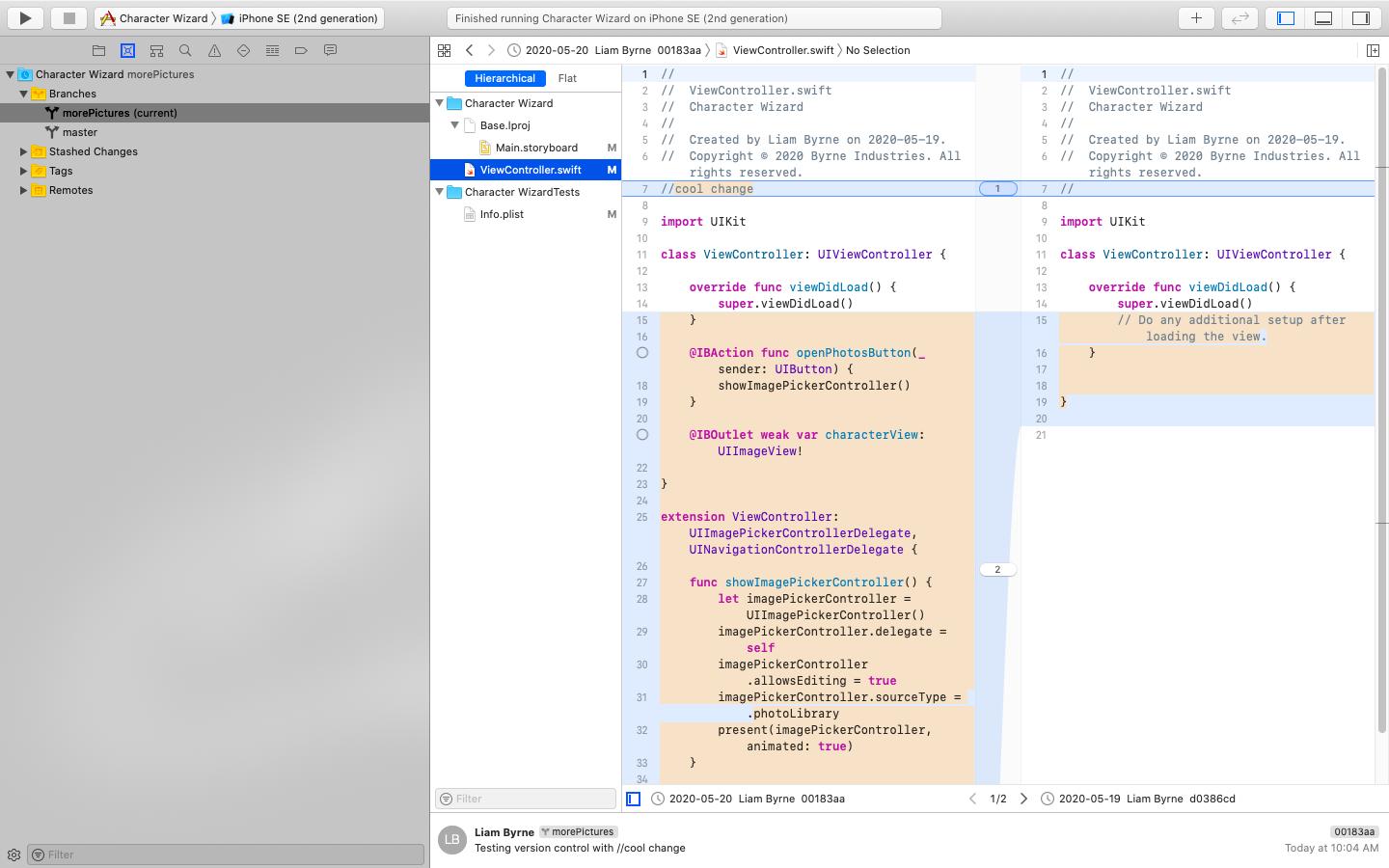Open the Character Wizard scheme selector
This screenshot has width=1389, height=868.
pos(154,18)
